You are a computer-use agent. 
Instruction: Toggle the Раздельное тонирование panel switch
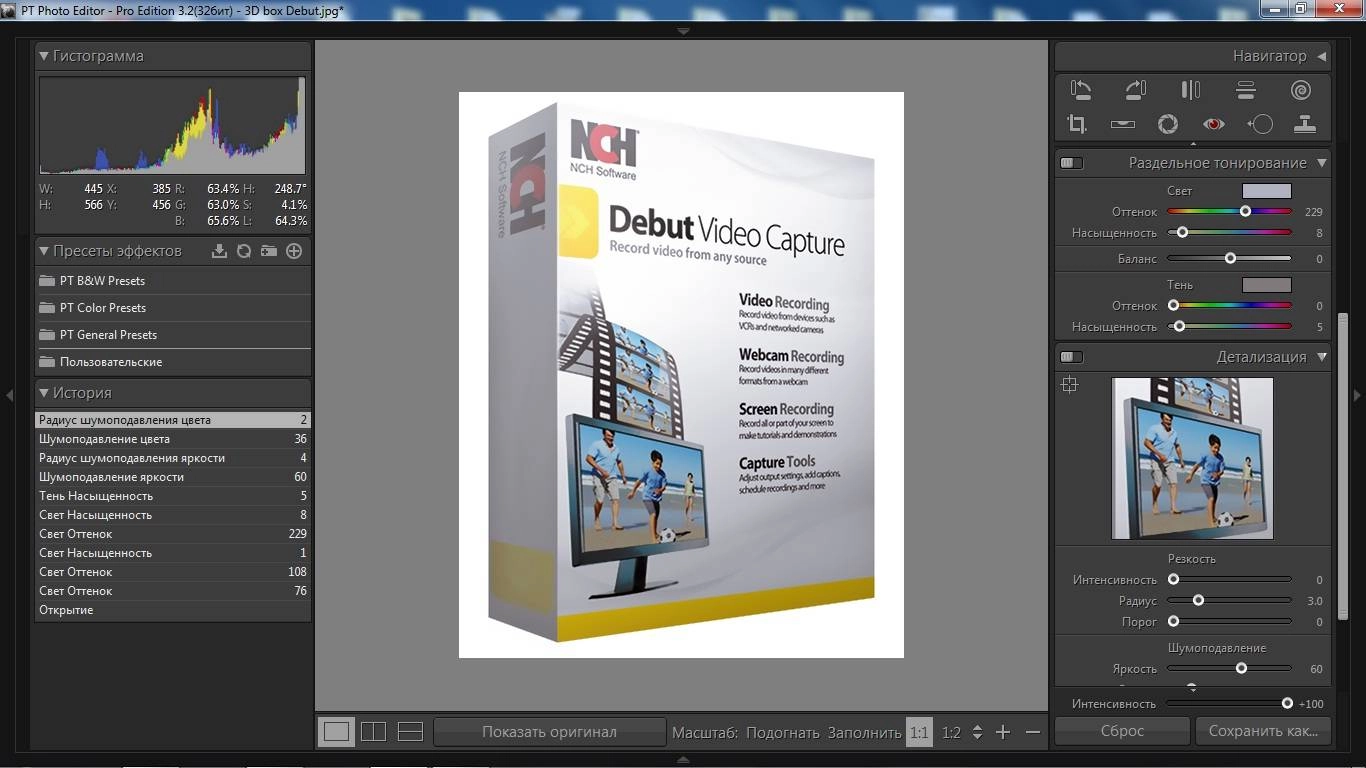1071,163
